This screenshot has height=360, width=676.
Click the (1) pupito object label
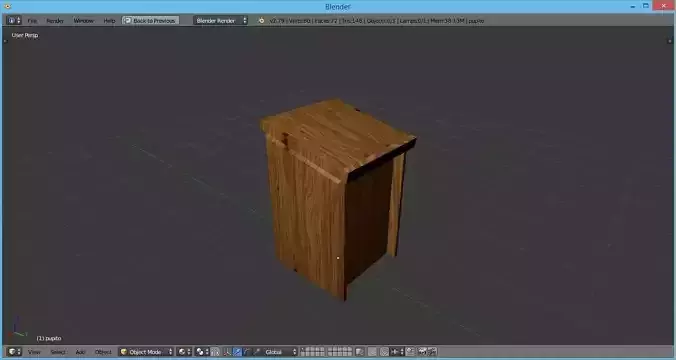[x=49, y=338]
